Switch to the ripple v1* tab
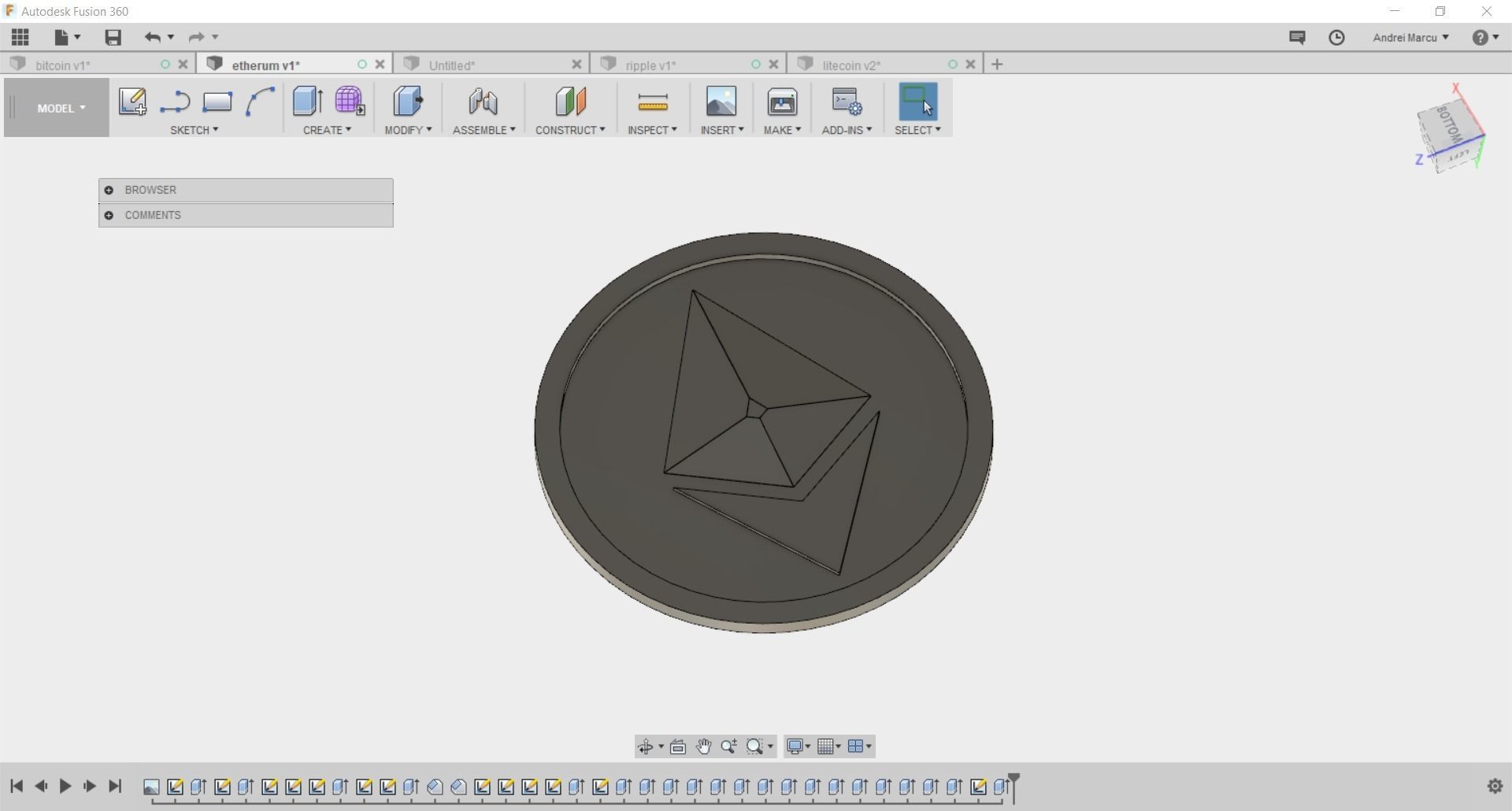 pyautogui.click(x=651, y=65)
